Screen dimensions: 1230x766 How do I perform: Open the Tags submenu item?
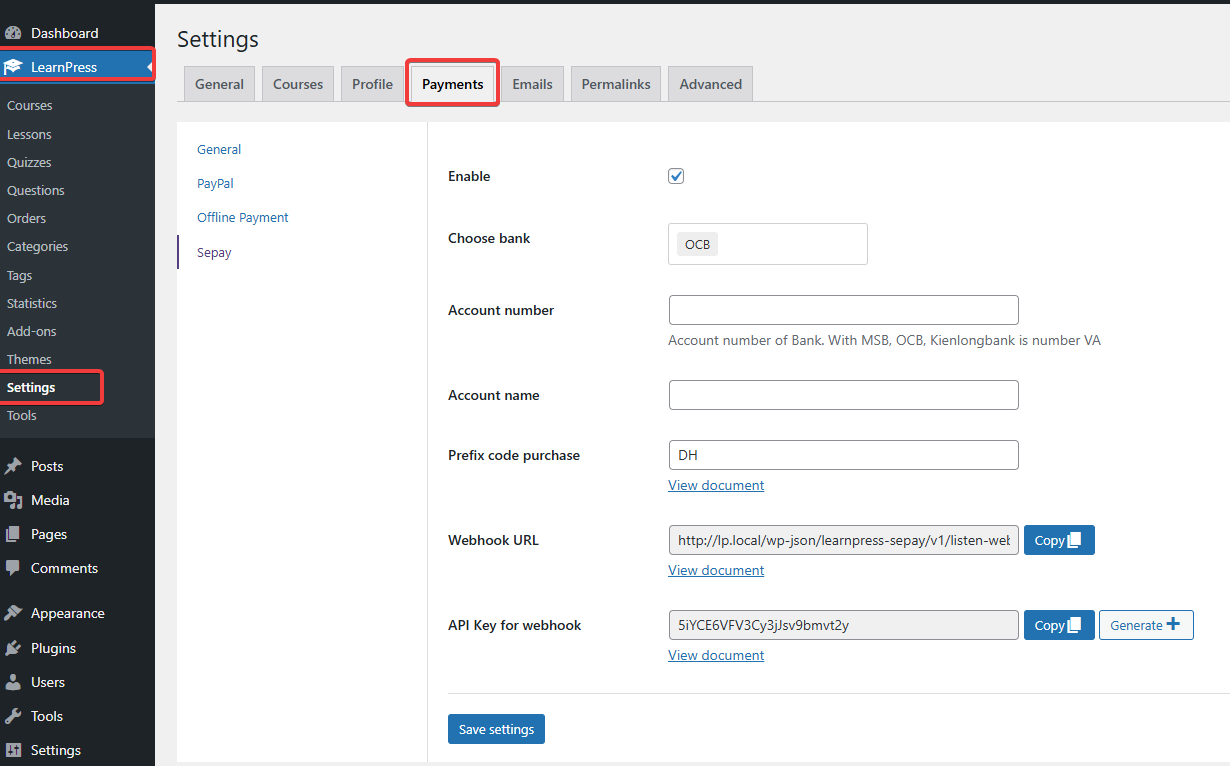point(19,275)
